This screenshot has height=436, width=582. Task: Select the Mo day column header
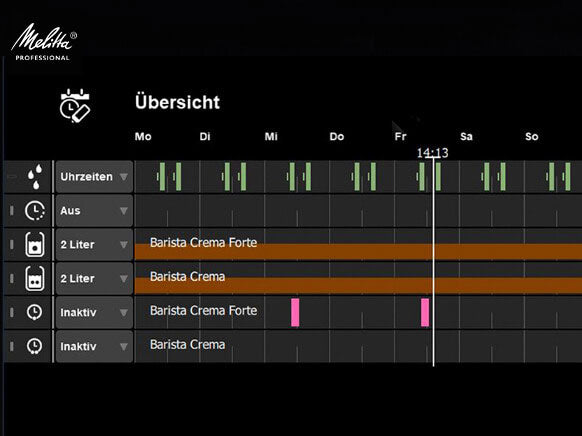[x=143, y=137]
